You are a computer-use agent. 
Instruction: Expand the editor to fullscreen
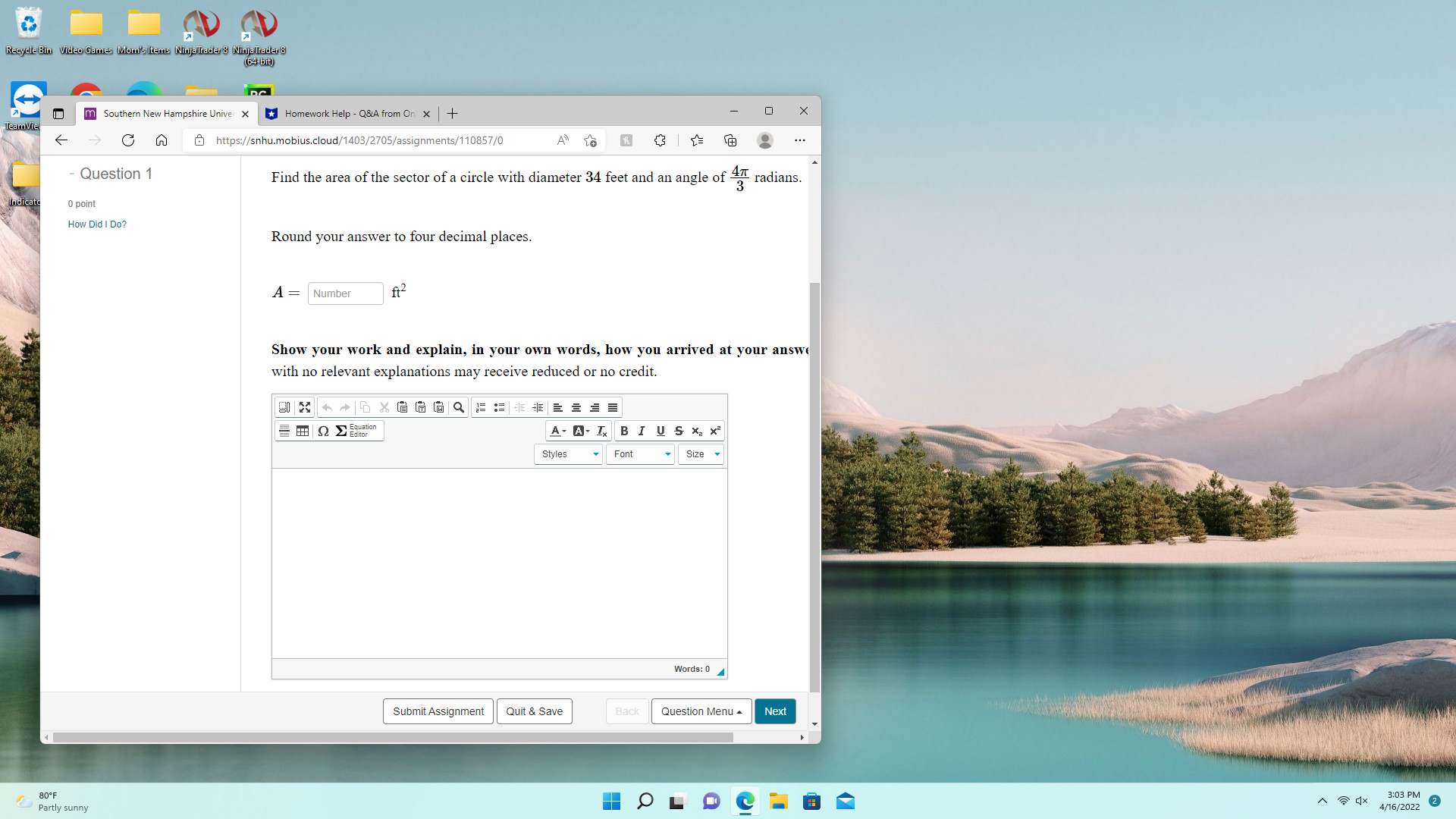(x=305, y=407)
